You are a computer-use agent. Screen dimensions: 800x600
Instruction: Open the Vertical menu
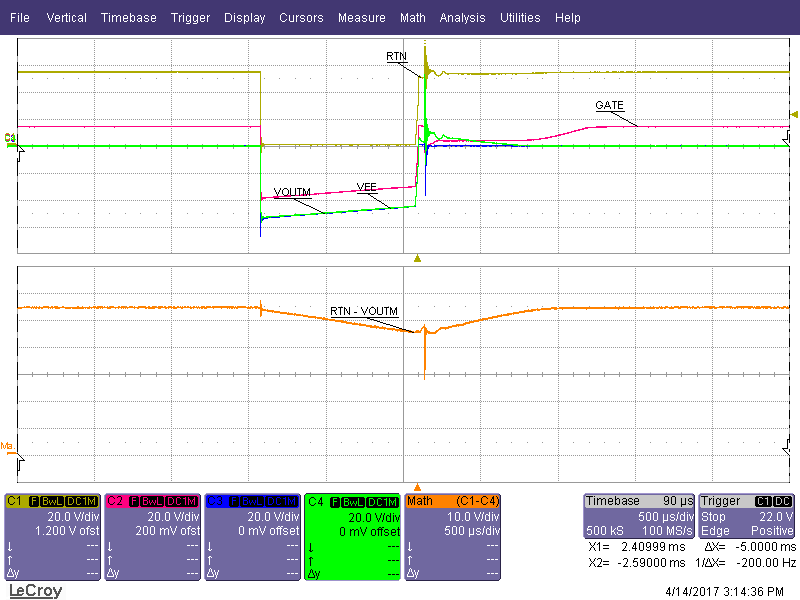click(66, 18)
